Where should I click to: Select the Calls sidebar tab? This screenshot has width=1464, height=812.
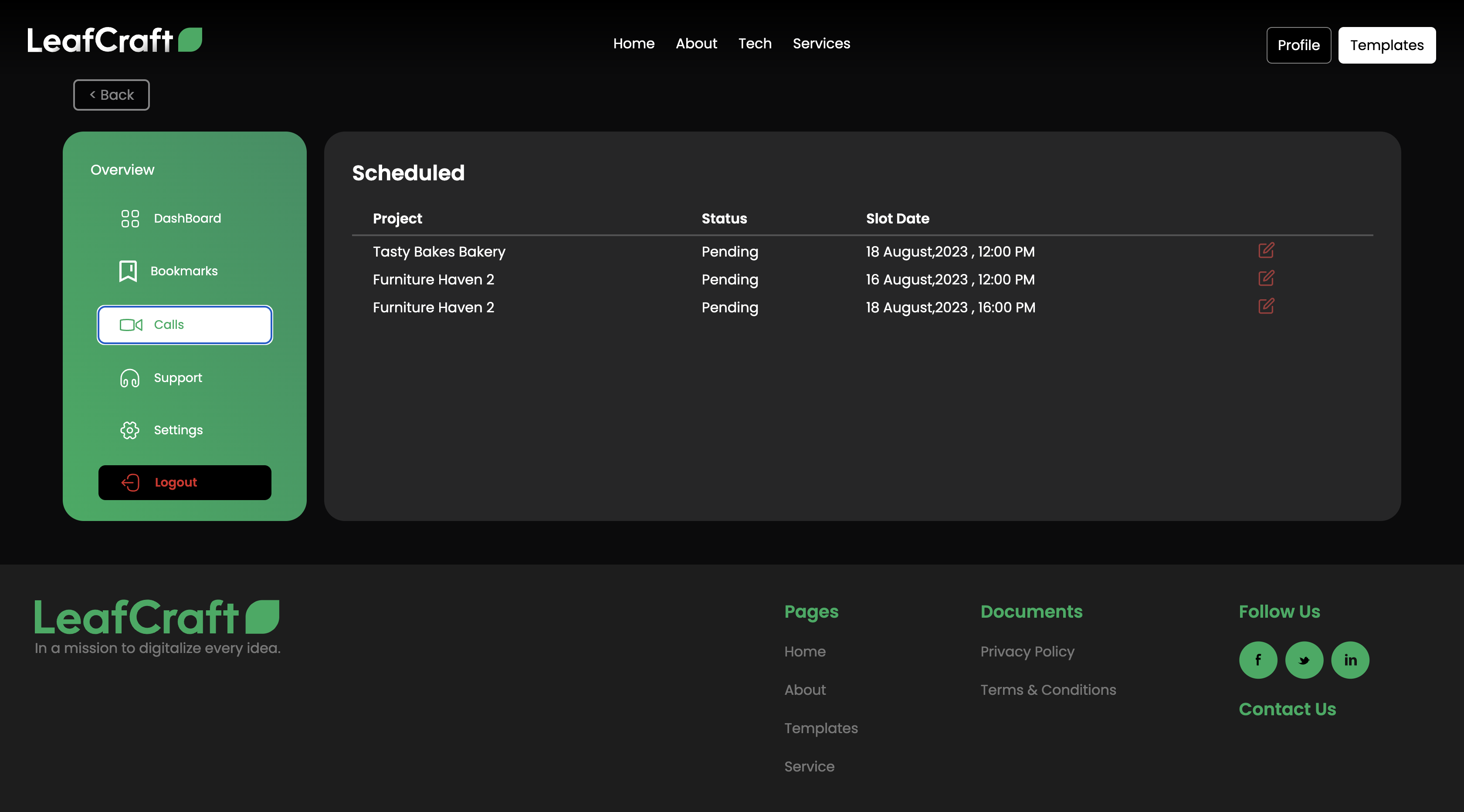(185, 325)
